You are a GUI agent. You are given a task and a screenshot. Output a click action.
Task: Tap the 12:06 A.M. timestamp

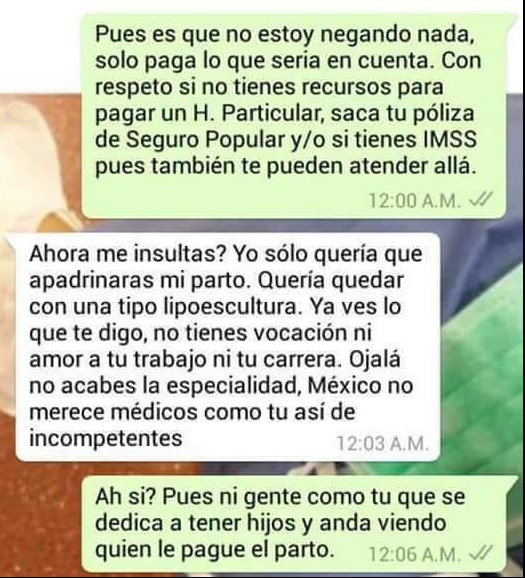(415, 554)
